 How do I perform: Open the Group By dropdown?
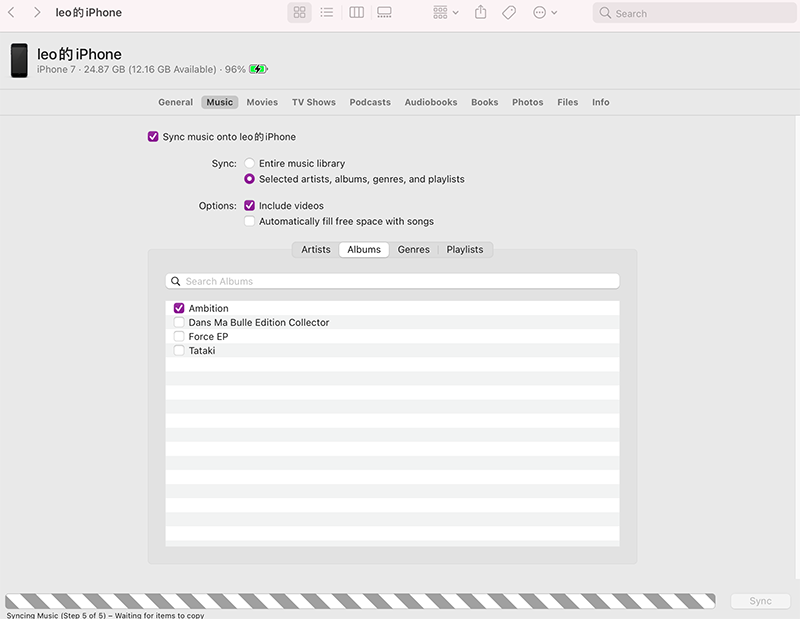[x=445, y=13]
